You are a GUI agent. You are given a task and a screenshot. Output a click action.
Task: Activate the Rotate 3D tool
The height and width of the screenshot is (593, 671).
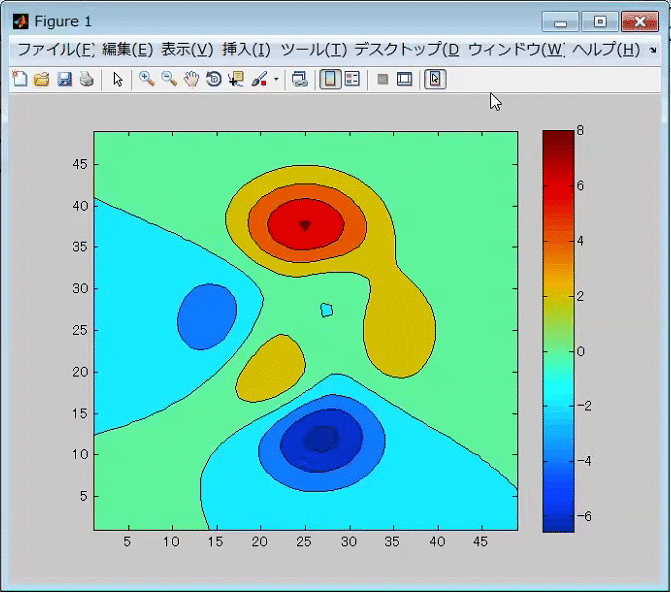pyautogui.click(x=213, y=80)
